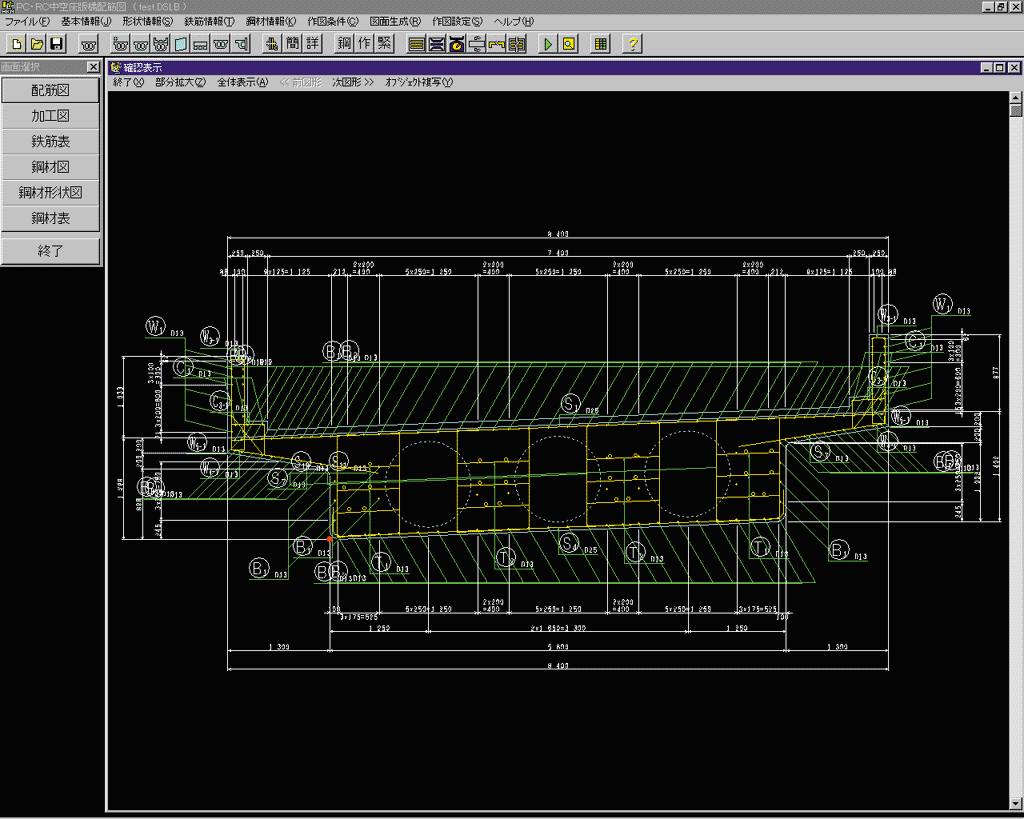
Task: Choose 鉄筋表 in the side panel
Action: pos(51,142)
